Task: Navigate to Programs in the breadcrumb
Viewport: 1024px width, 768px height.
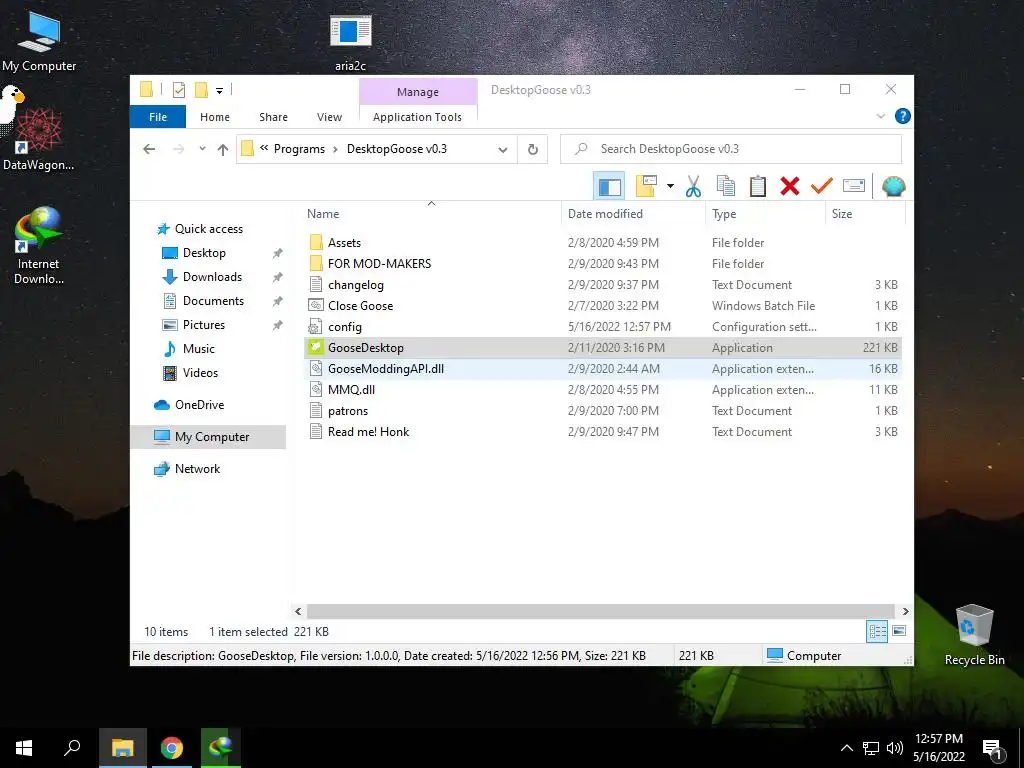Action: [x=299, y=149]
